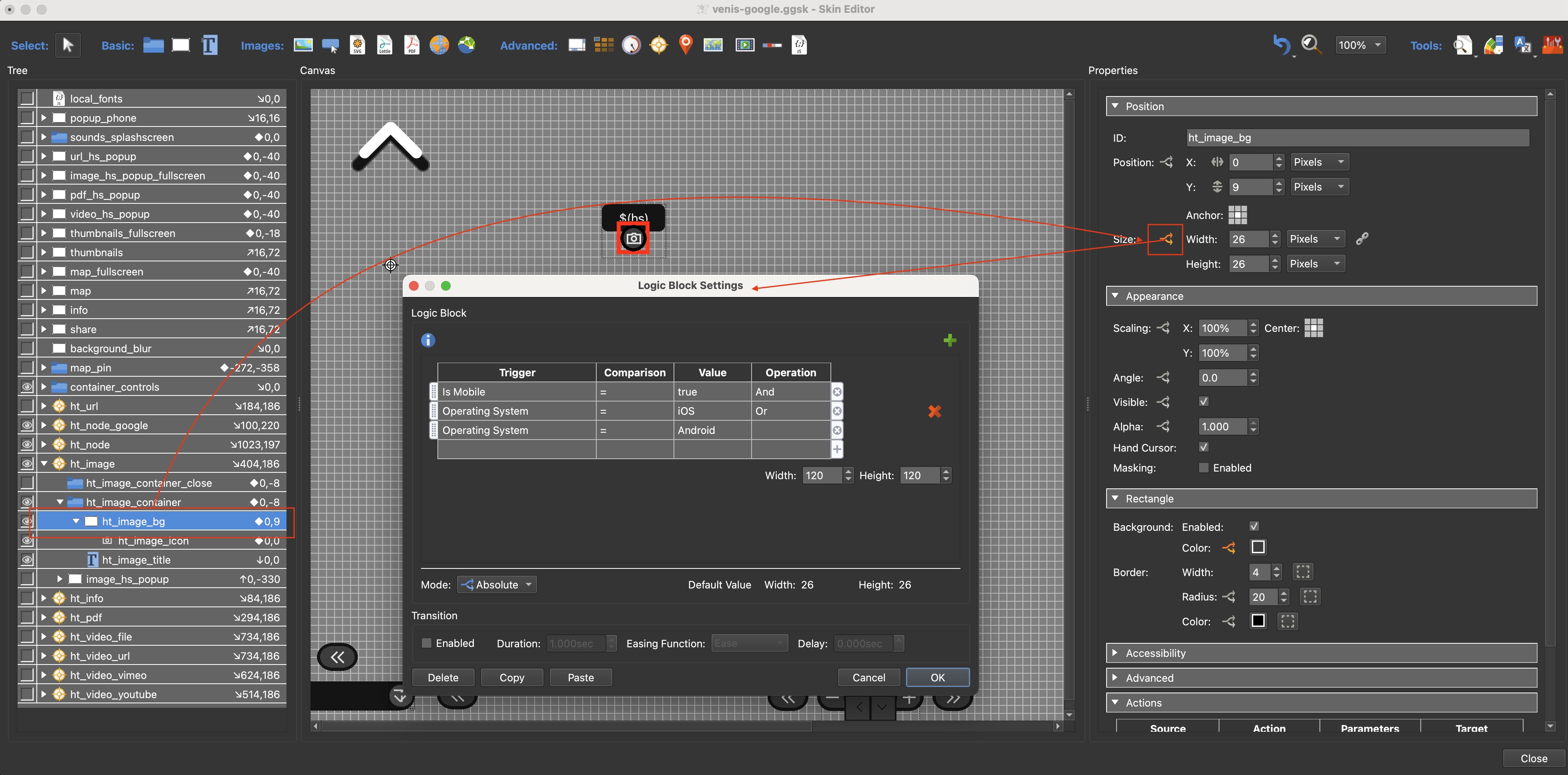
Task: Click the camera/screenshot tool icon
Action: click(x=634, y=238)
